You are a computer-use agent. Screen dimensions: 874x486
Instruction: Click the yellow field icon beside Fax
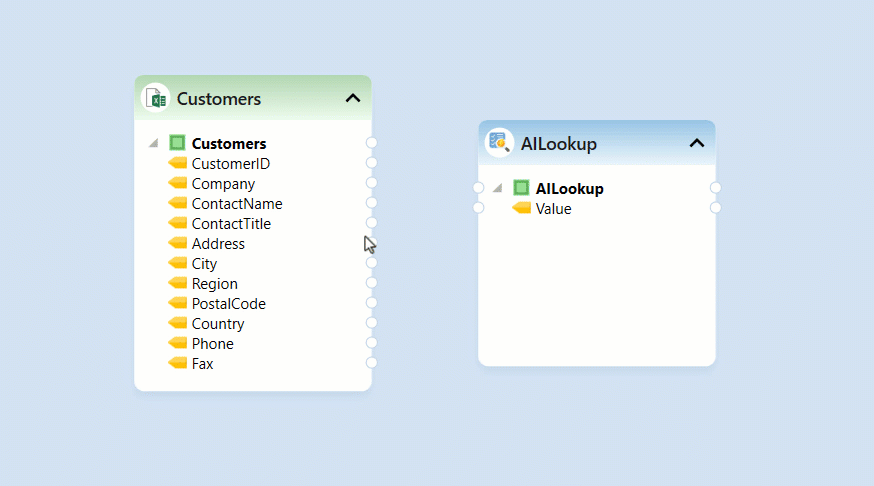tap(178, 363)
